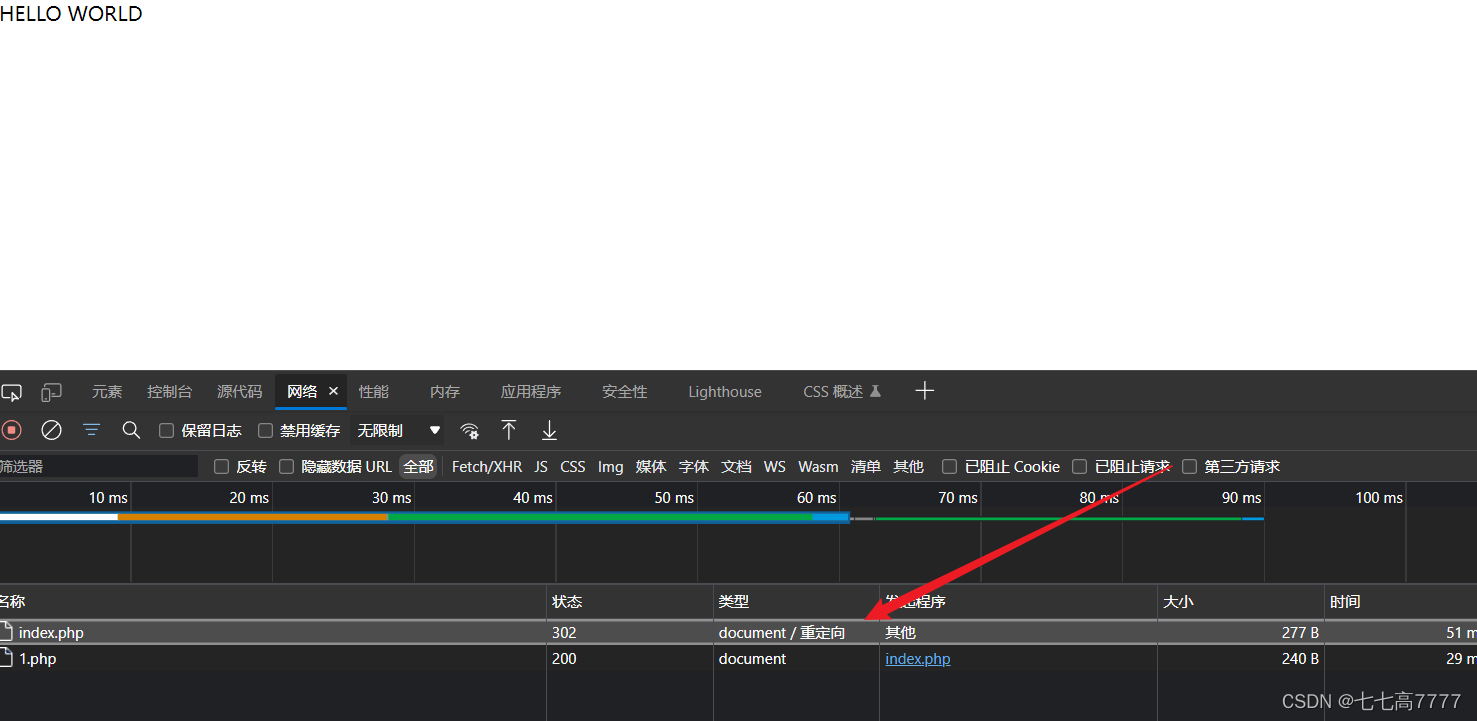The width and height of the screenshot is (1477, 721).
Task: Sort by 类型 column header
Action: coord(796,602)
